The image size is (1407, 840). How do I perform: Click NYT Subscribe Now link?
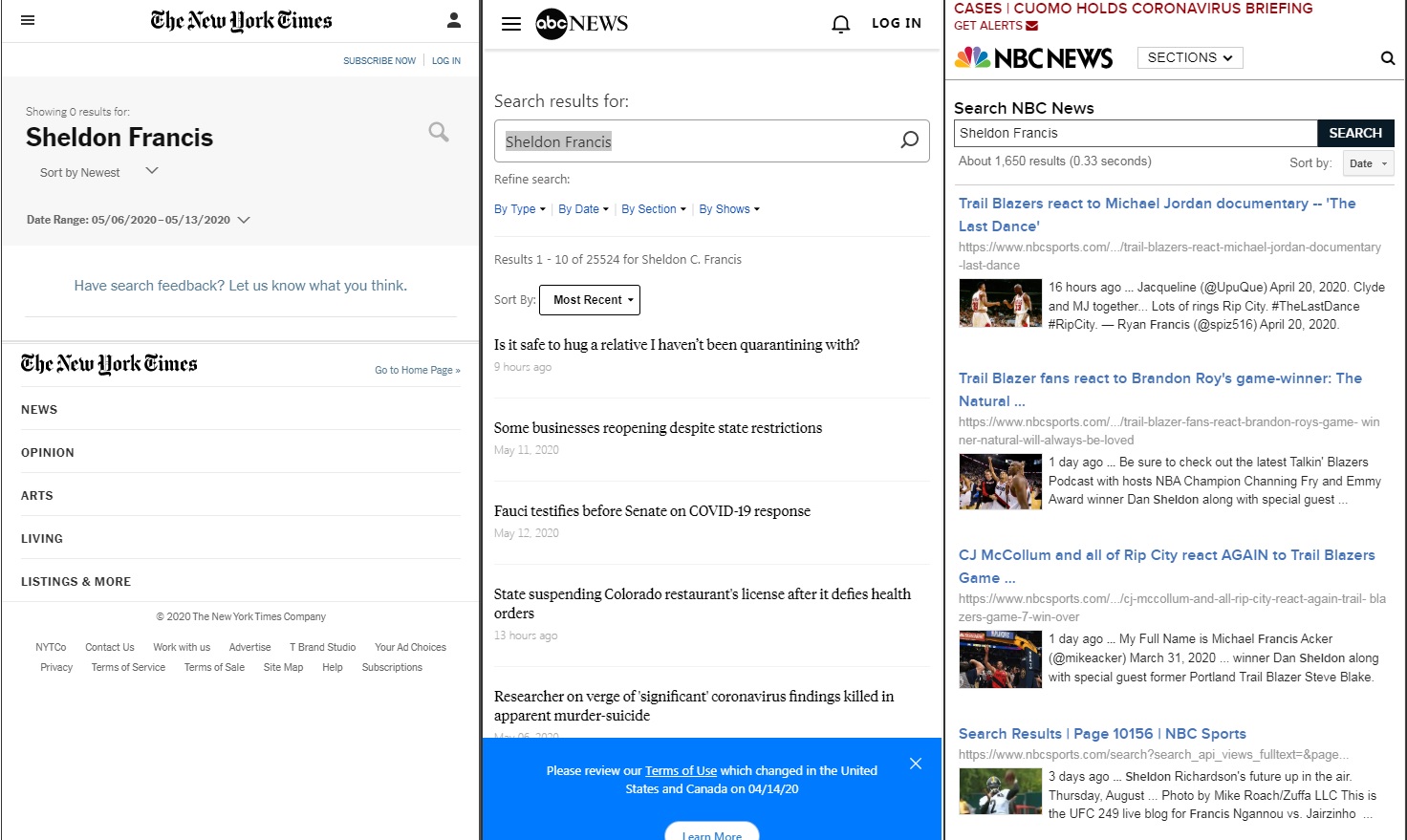[x=379, y=60]
